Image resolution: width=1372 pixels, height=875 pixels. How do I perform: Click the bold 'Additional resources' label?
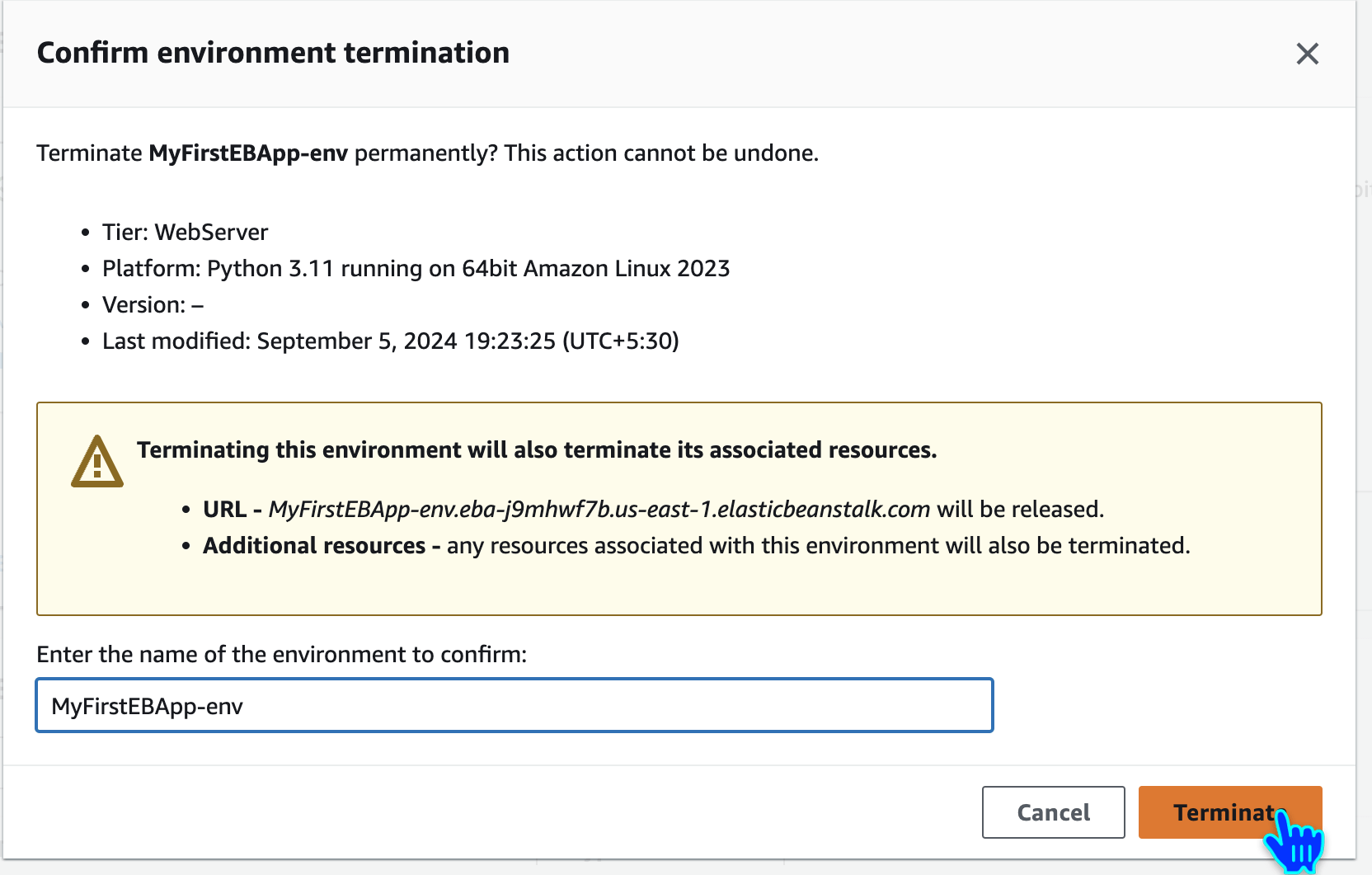click(314, 546)
